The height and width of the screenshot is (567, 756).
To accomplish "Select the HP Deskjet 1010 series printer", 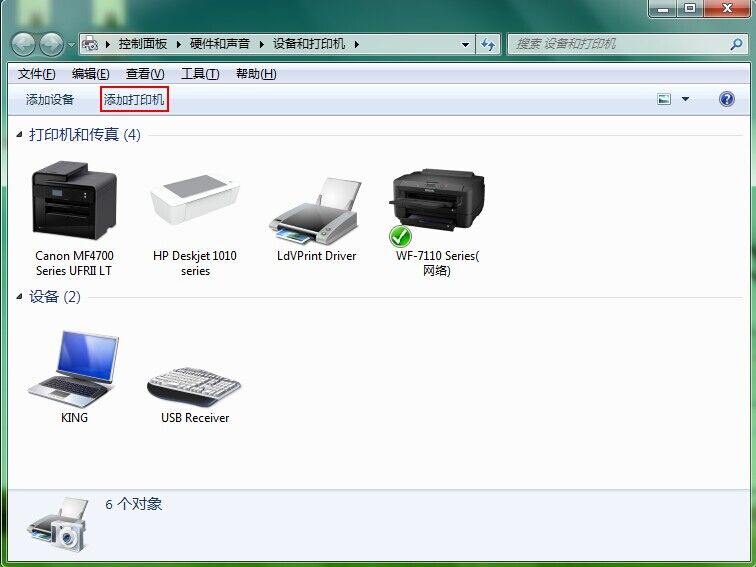I will coord(195,200).
